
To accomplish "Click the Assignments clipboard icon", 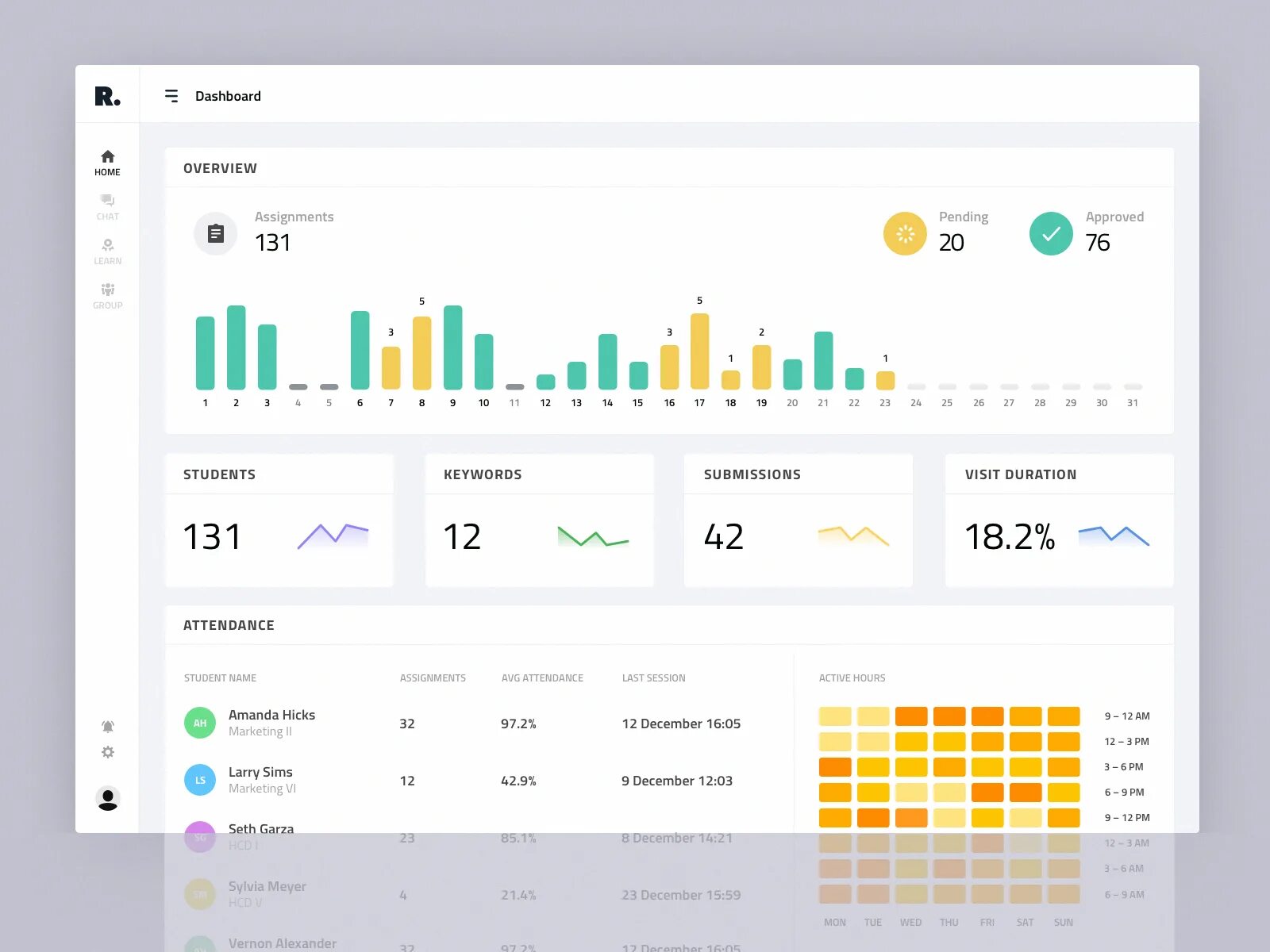I will click(x=216, y=234).
